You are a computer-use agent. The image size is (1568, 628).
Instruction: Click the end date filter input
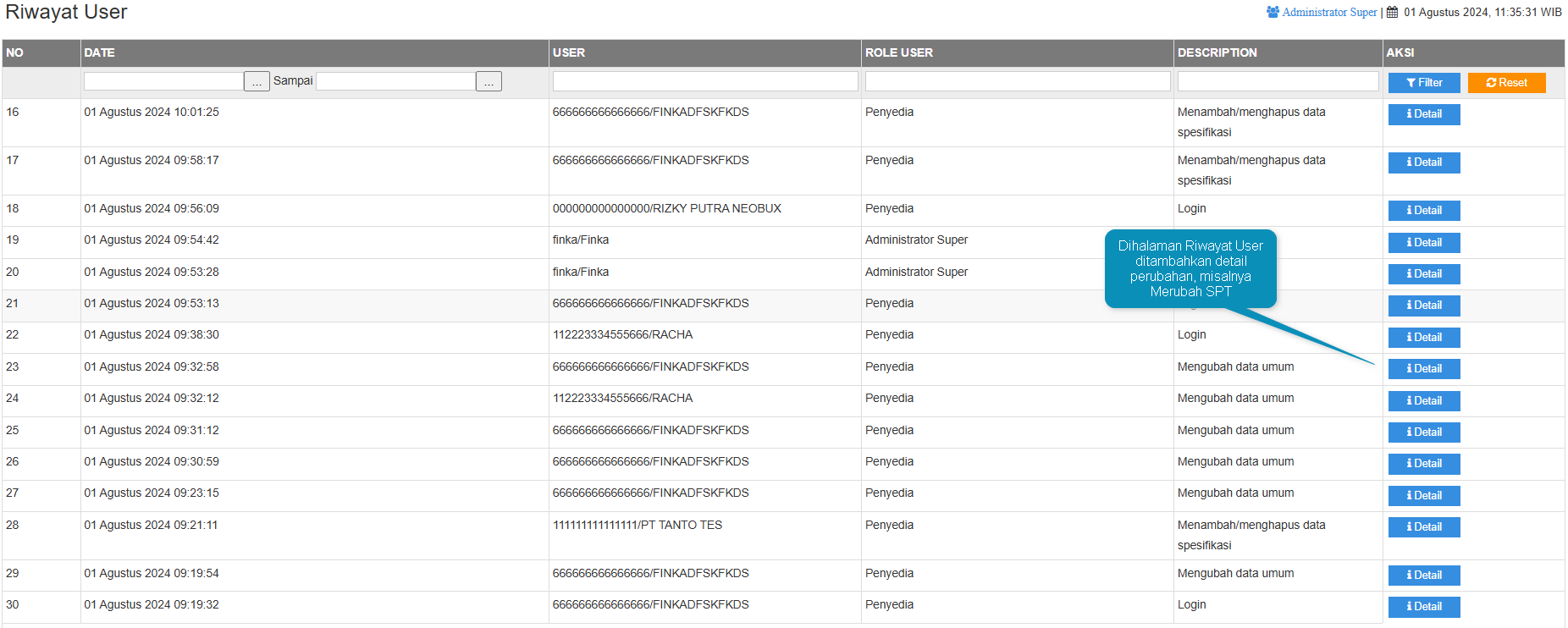pos(395,81)
